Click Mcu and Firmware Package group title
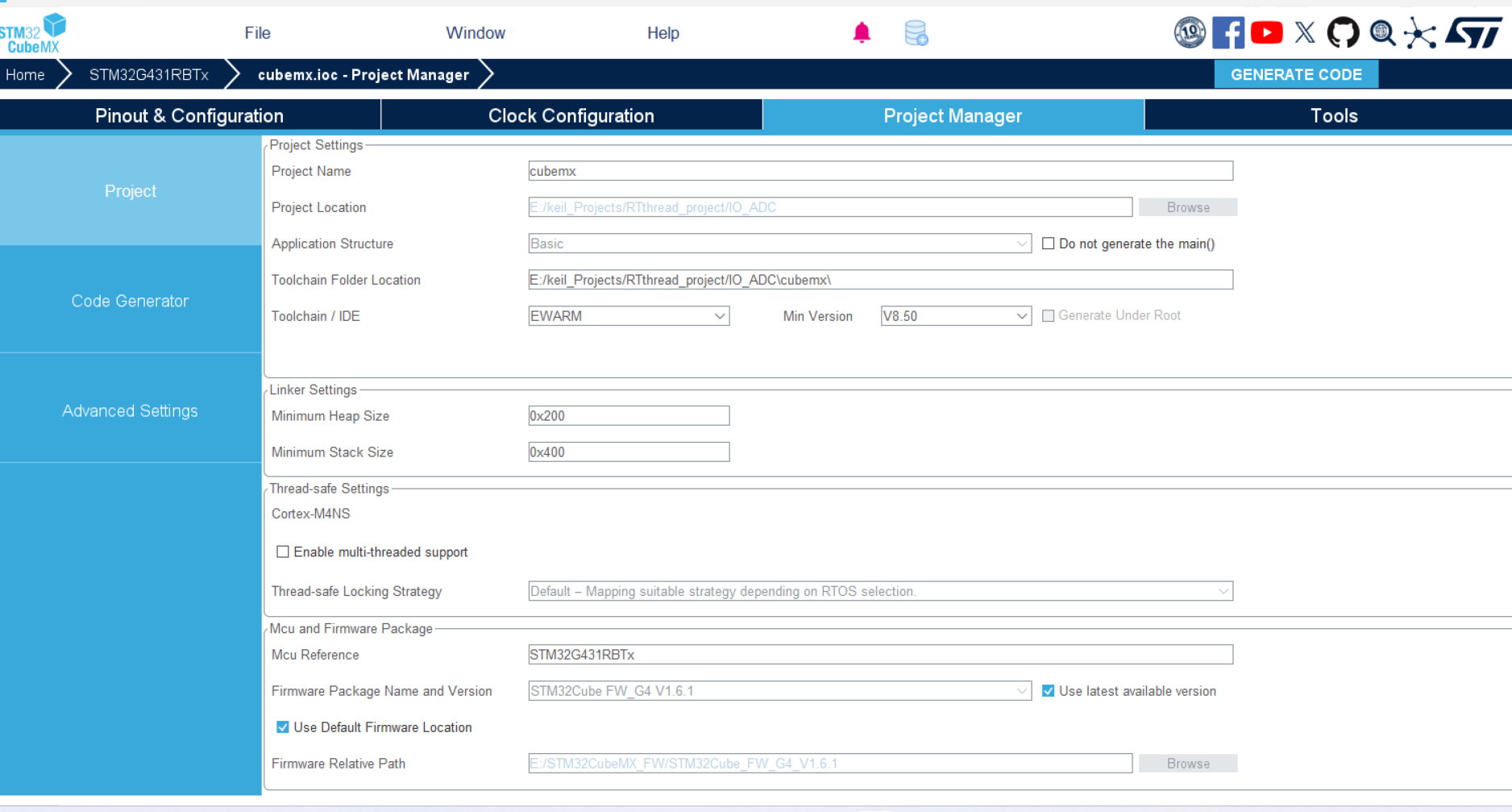This screenshot has height=812, width=1512. (351, 628)
